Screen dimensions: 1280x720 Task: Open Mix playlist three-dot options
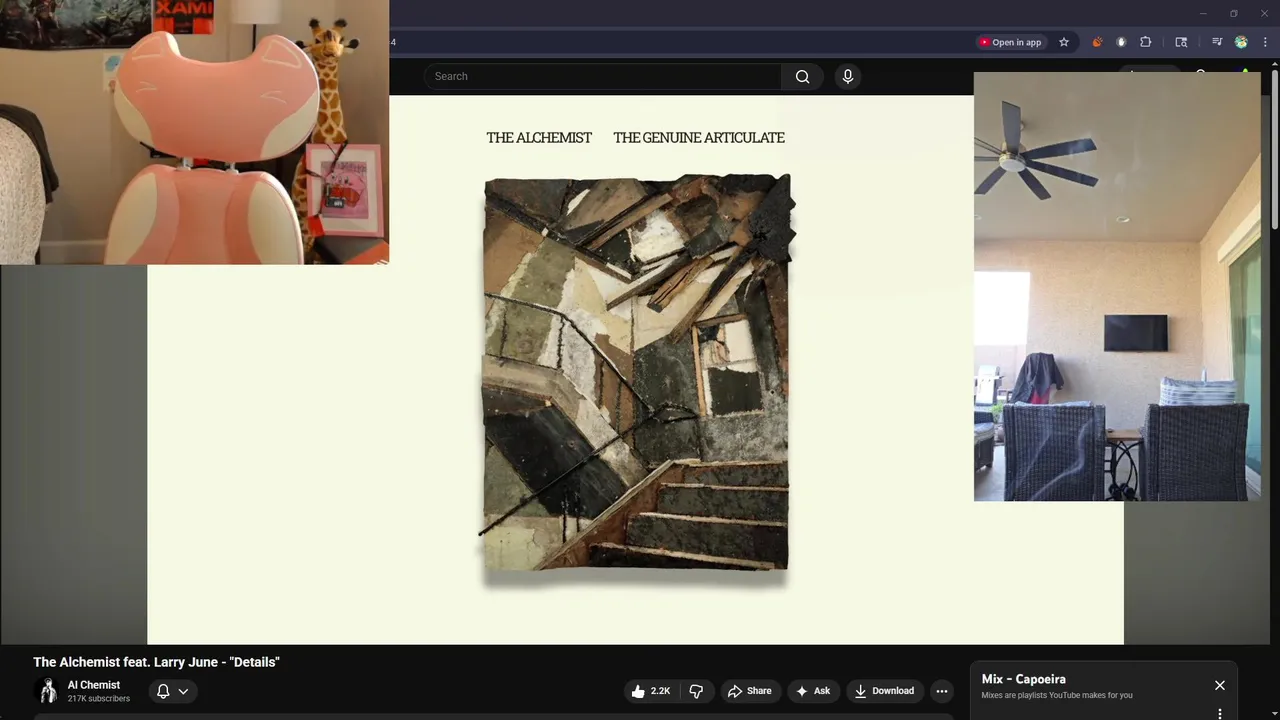(x=1220, y=714)
